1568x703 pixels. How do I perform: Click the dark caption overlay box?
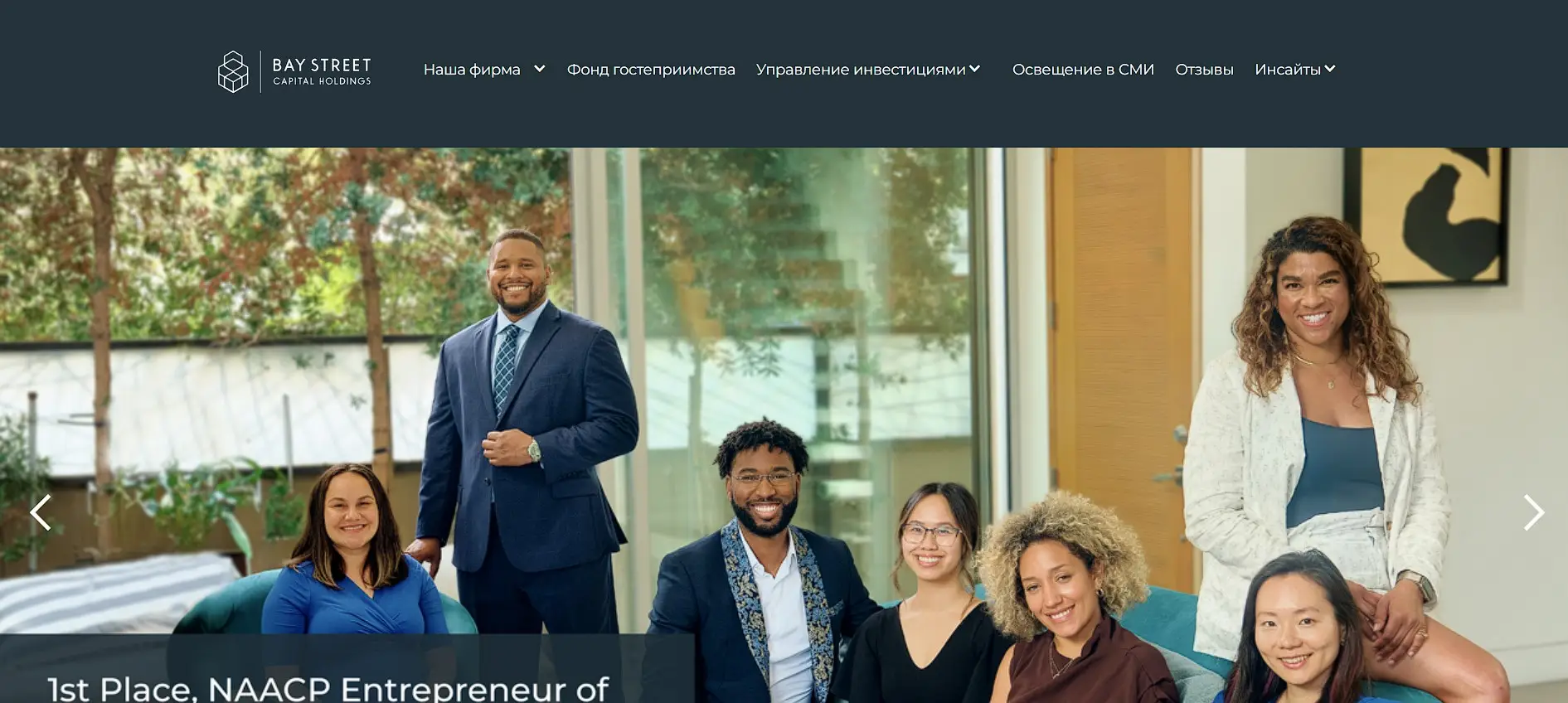click(x=347, y=668)
